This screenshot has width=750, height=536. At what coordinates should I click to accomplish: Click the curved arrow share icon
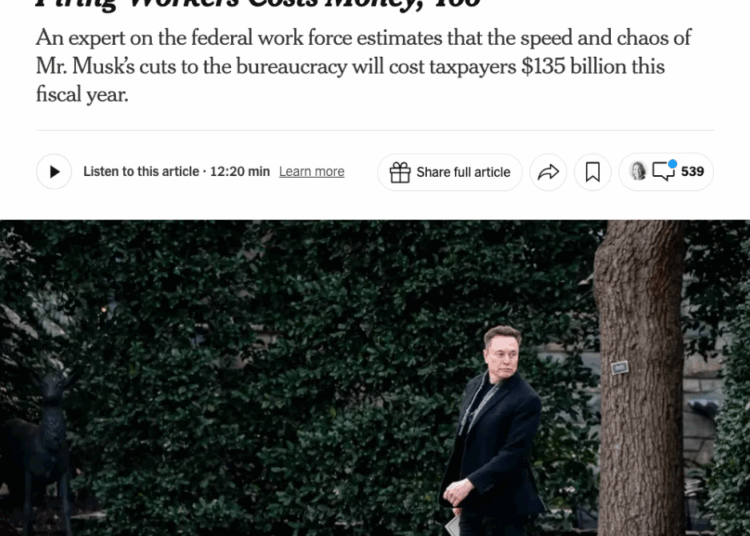pos(548,172)
